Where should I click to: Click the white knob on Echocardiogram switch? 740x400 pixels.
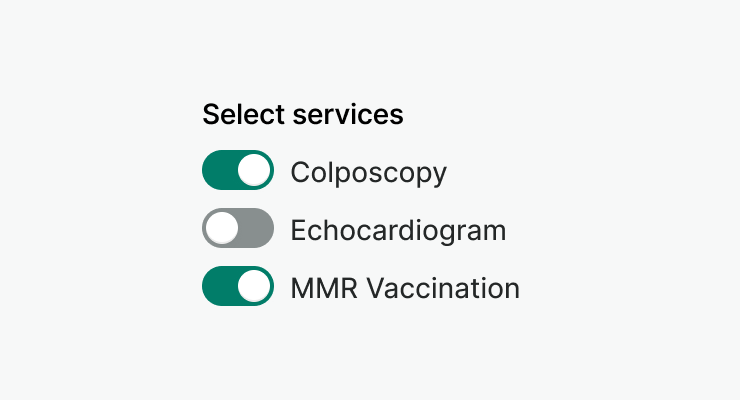point(222,229)
